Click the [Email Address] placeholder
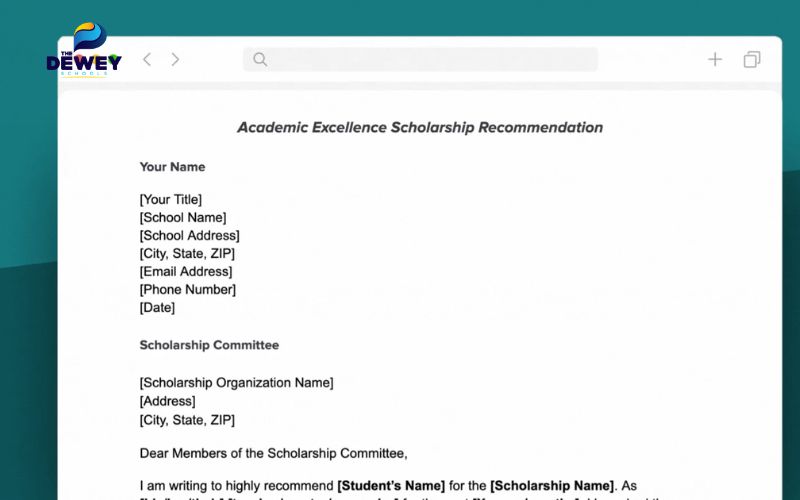 tap(186, 272)
